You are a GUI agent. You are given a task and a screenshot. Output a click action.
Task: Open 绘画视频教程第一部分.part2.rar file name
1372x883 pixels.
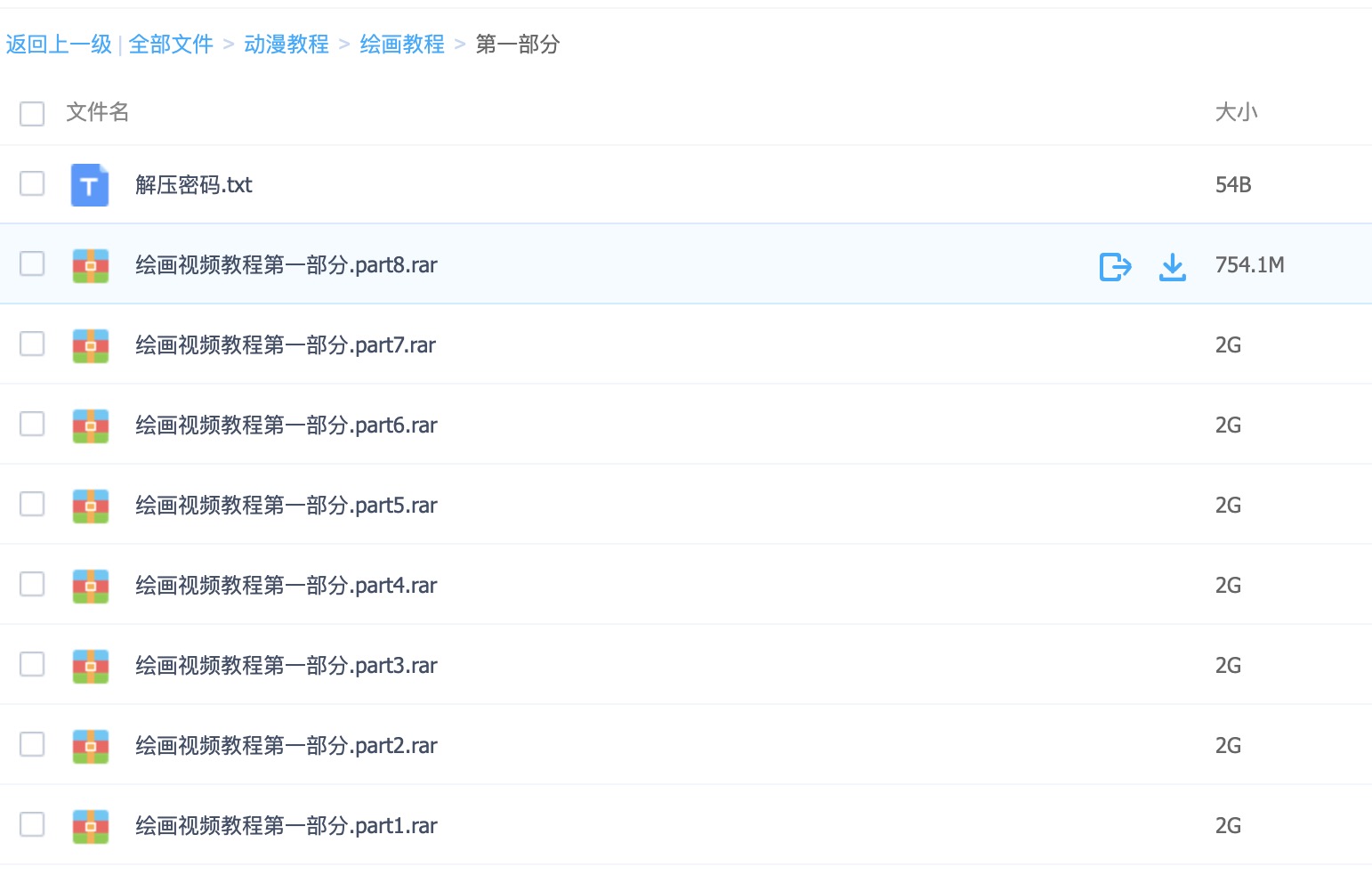(287, 746)
